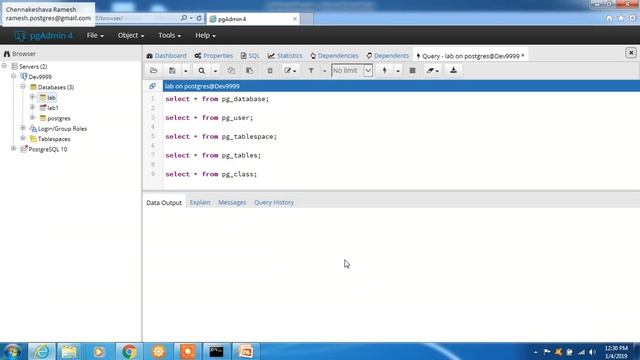
Task: Collapse the Dev9999 server node
Action: pos(14,76)
